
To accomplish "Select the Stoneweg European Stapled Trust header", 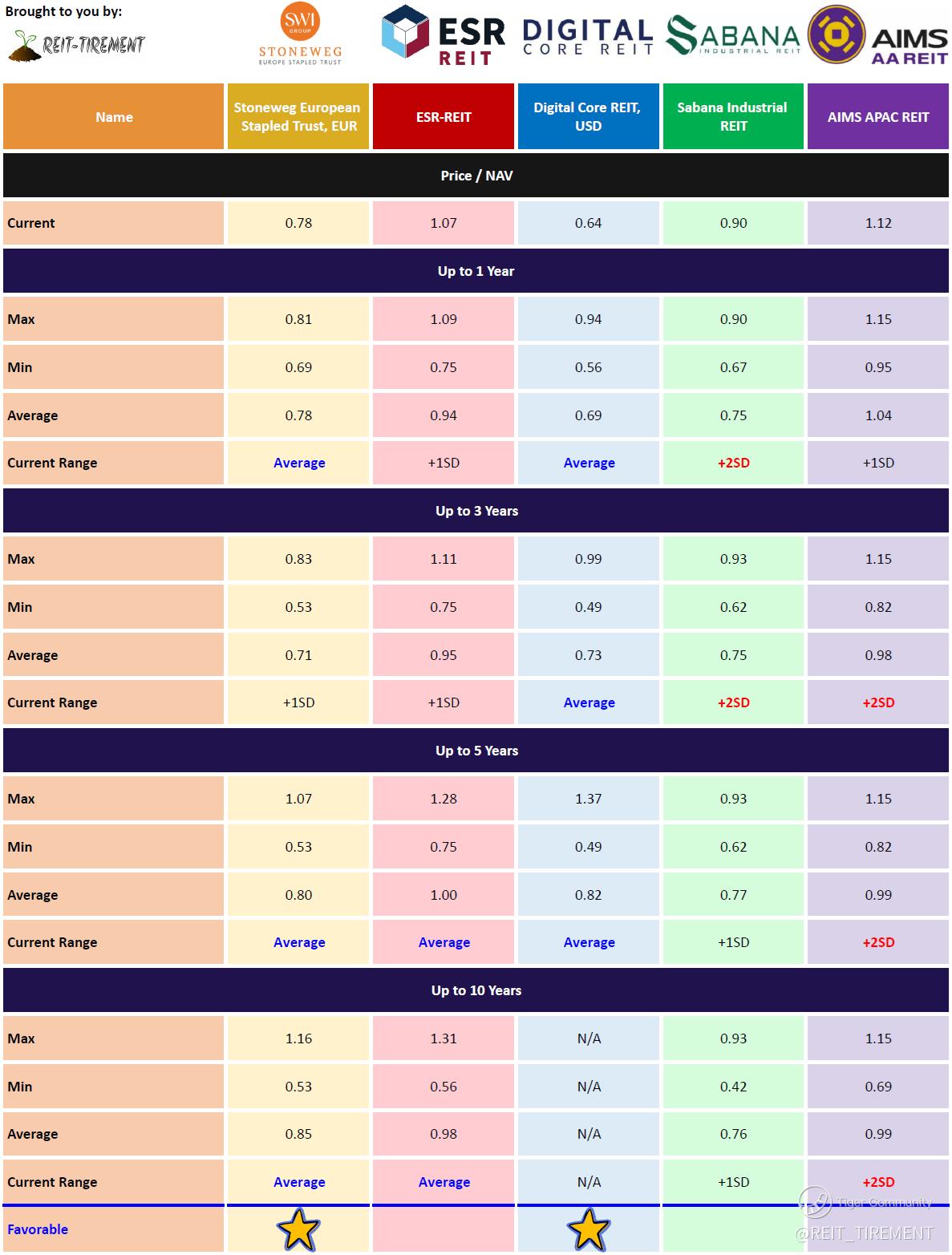I will [298, 116].
